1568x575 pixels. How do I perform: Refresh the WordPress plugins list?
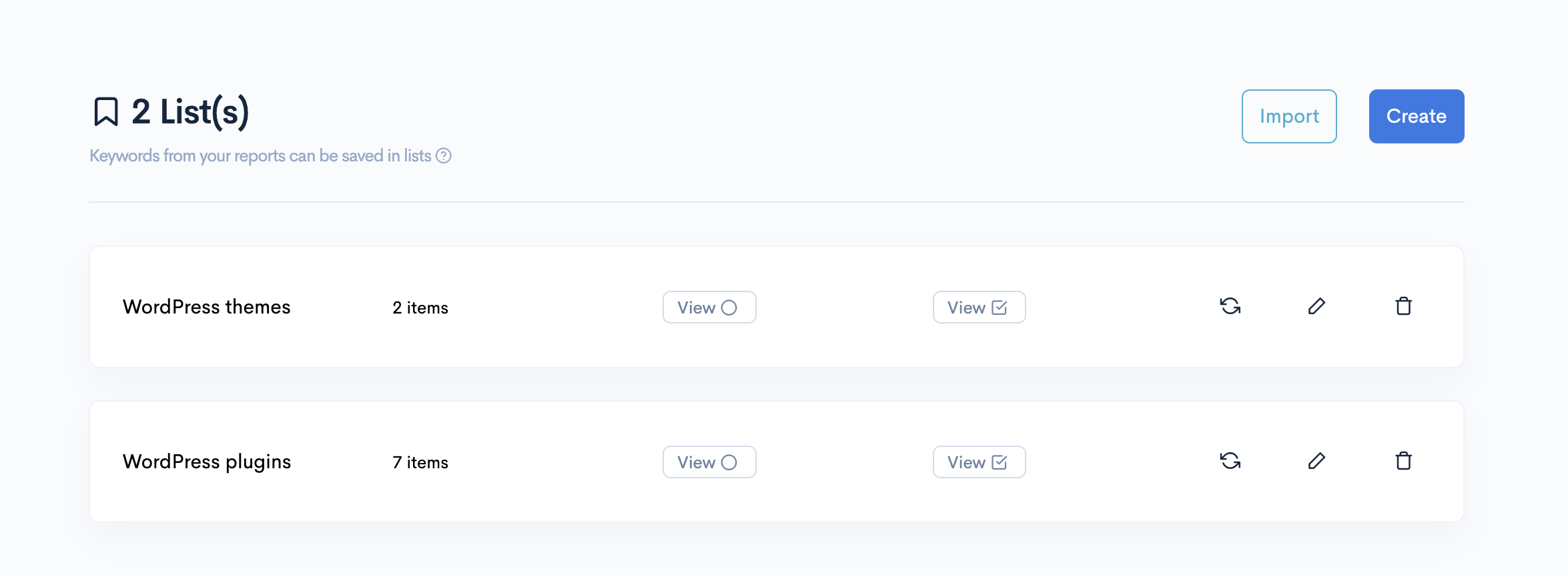coord(1230,461)
